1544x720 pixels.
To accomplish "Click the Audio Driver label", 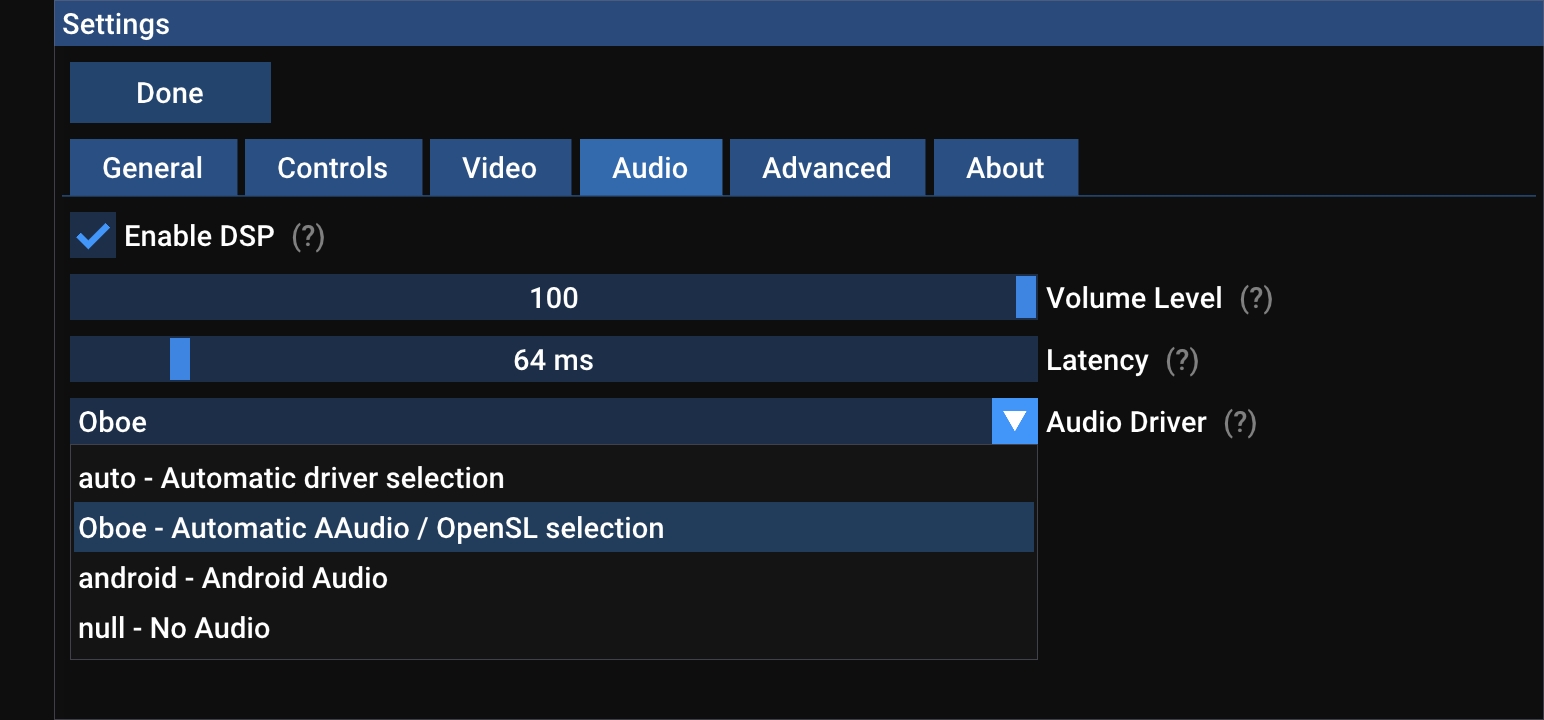I will click(1126, 422).
